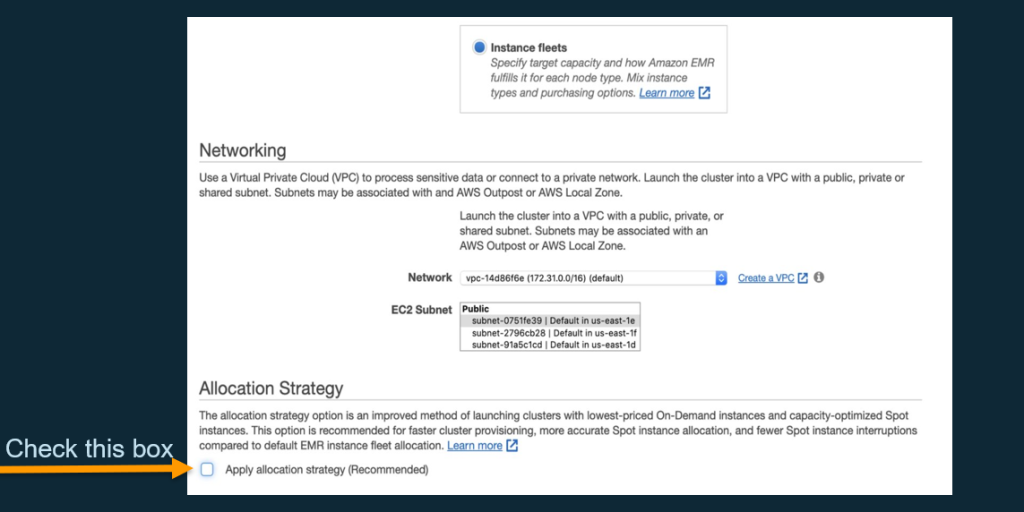Check the Apply allocation strategy checkbox

click(x=207, y=469)
